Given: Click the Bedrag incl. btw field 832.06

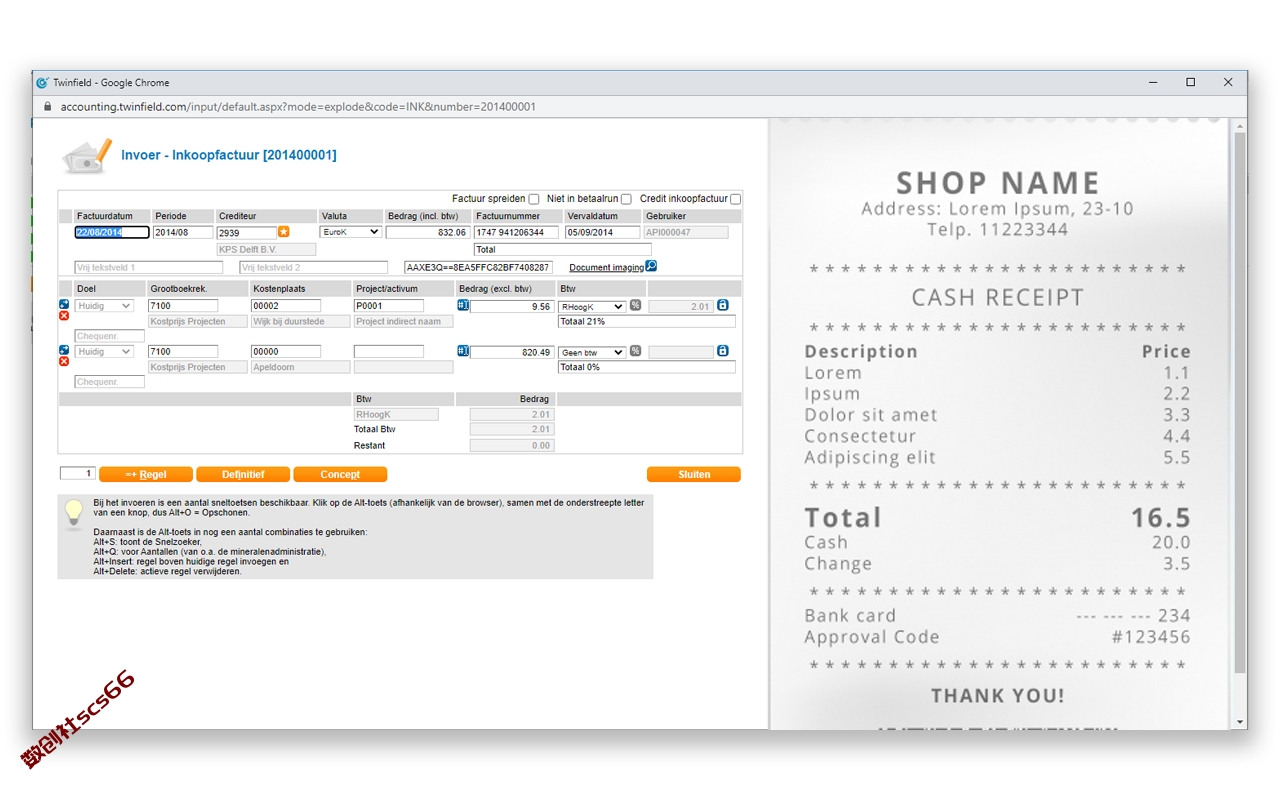Looking at the screenshot, I should pos(427,232).
